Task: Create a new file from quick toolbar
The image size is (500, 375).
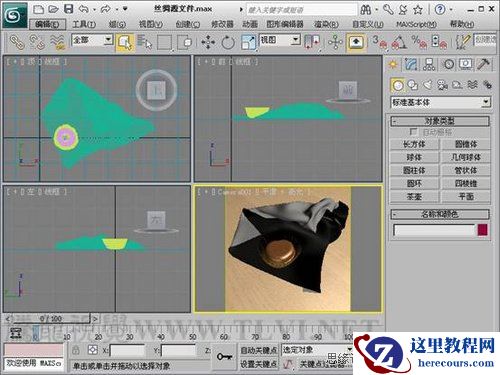Action: (x=39, y=9)
